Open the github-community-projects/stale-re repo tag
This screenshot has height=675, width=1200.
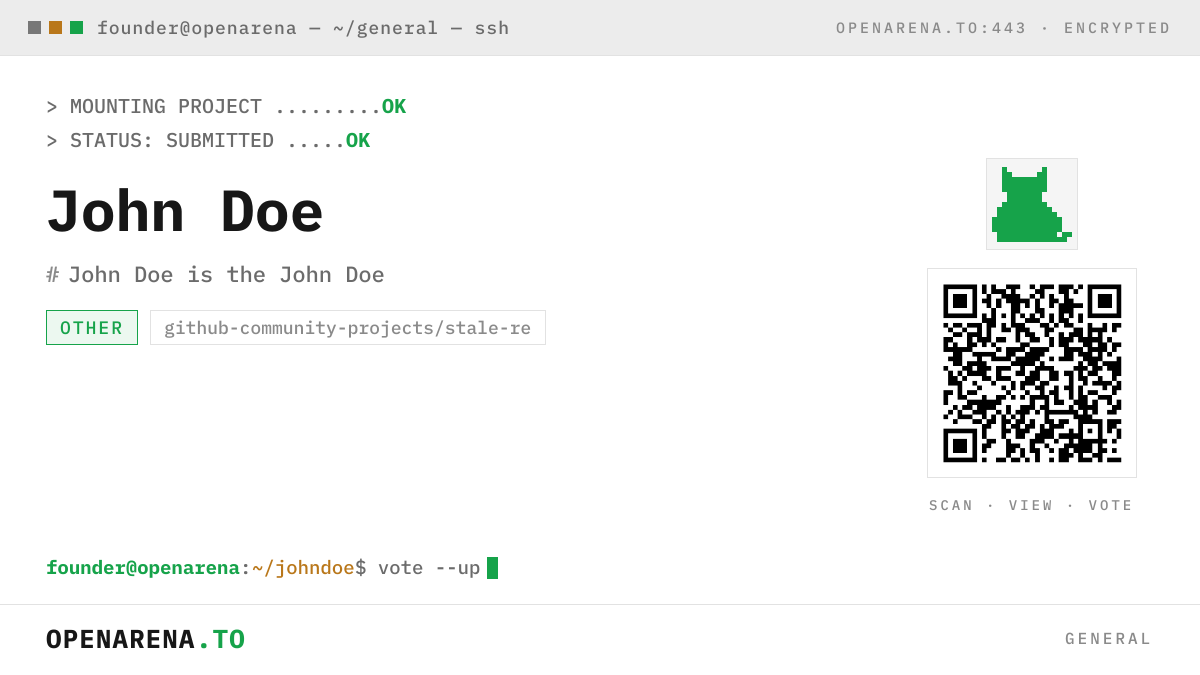pyautogui.click(x=348, y=328)
